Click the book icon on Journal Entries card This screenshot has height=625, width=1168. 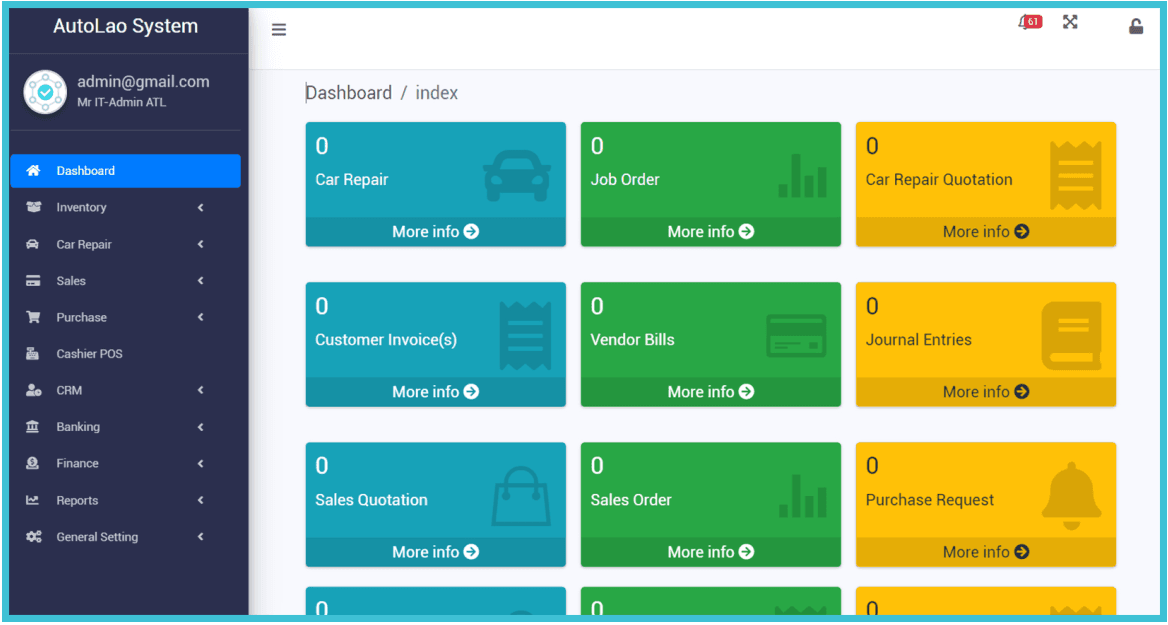[x=1071, y=336]
